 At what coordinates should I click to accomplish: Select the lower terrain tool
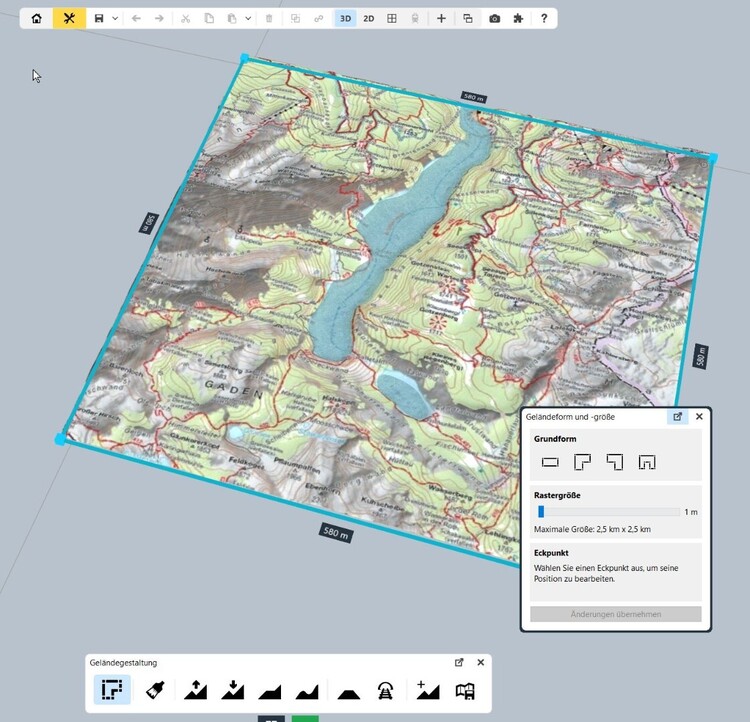click(x=233, y=690)
